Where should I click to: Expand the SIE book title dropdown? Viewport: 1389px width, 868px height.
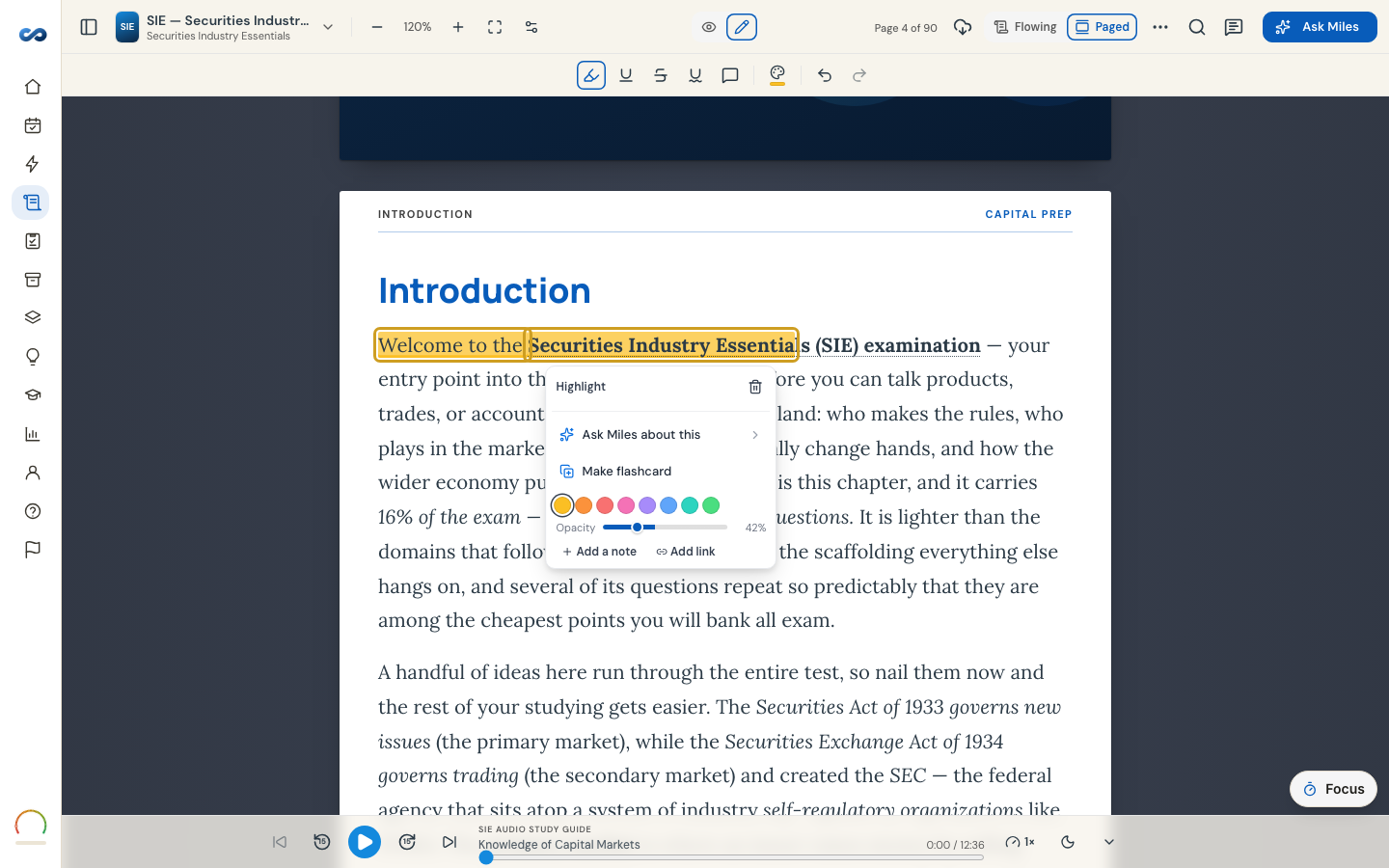click(328, 27)
